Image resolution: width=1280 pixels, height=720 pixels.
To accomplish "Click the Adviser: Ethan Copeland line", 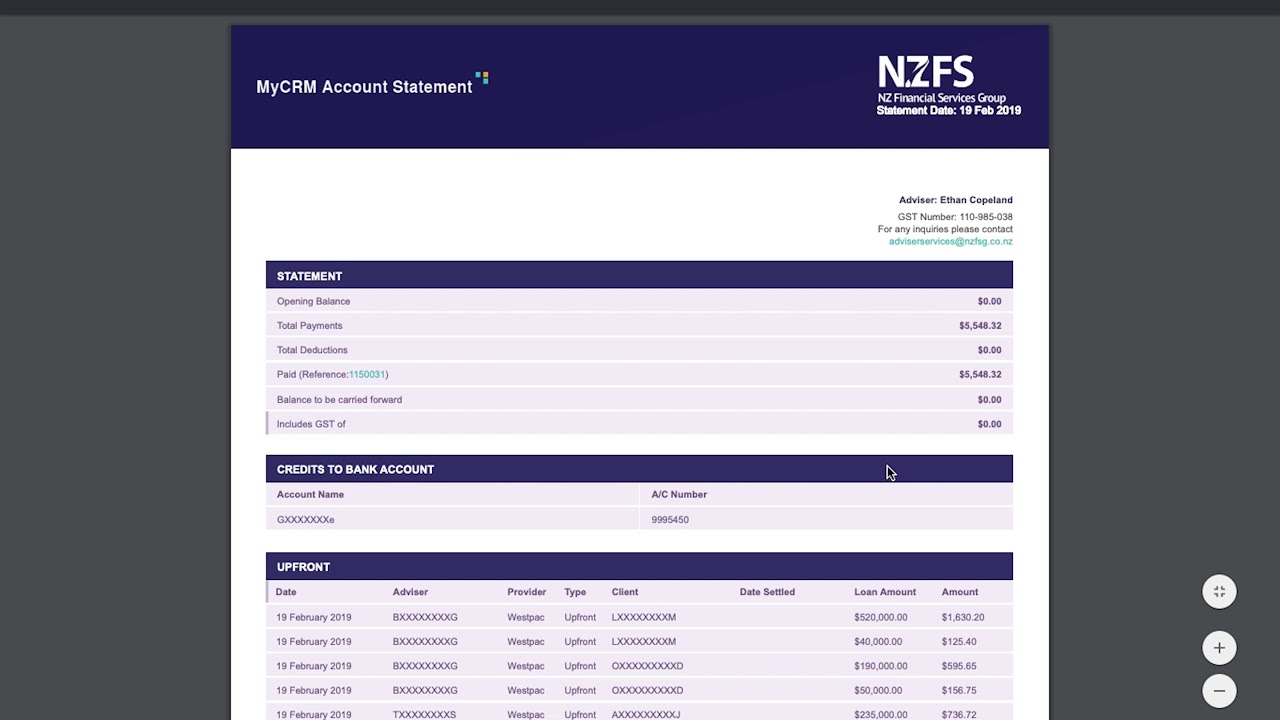I will [955, 200].
